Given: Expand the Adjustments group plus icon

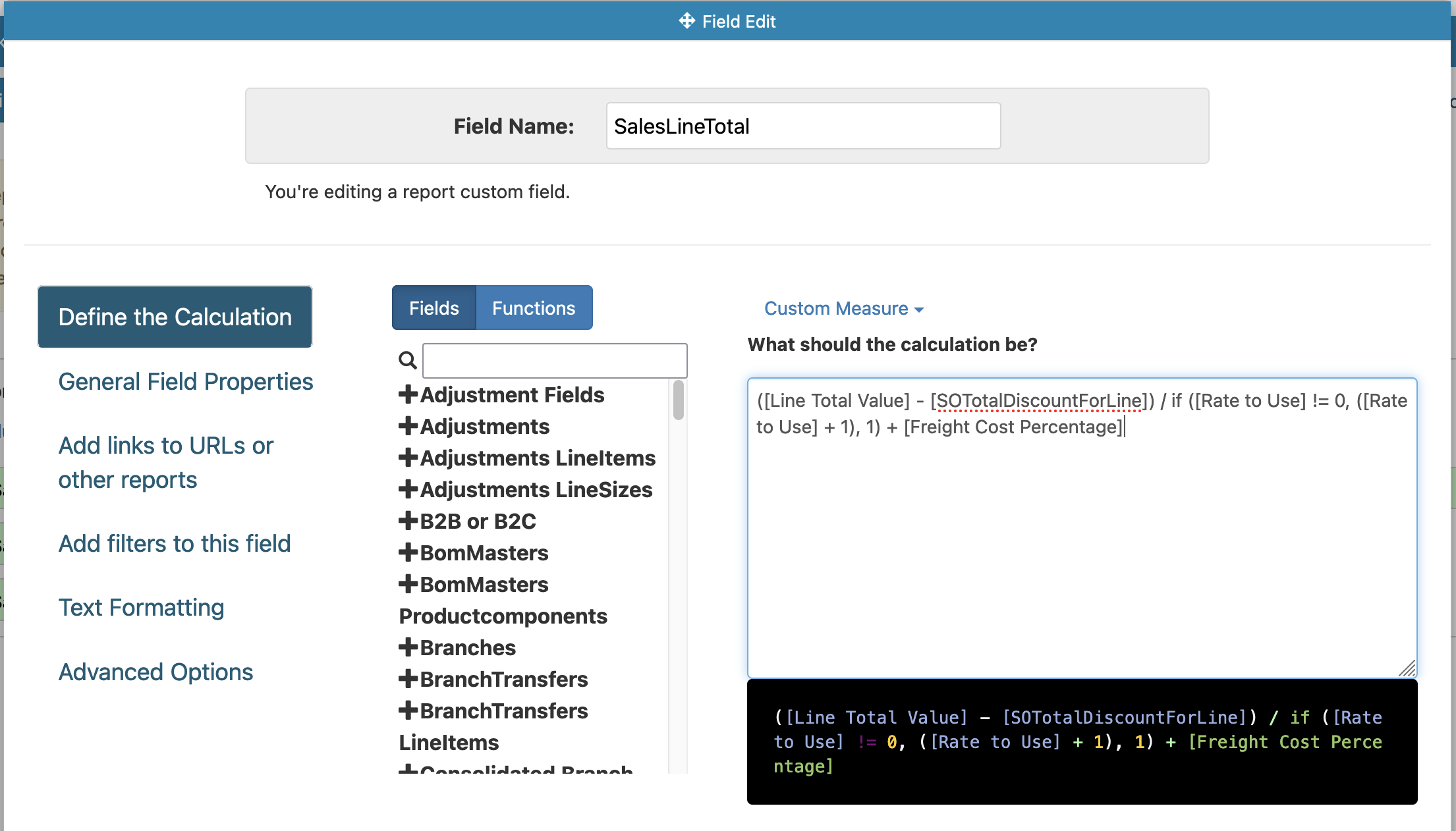Looking at the screenshot, I should point(408,426).
